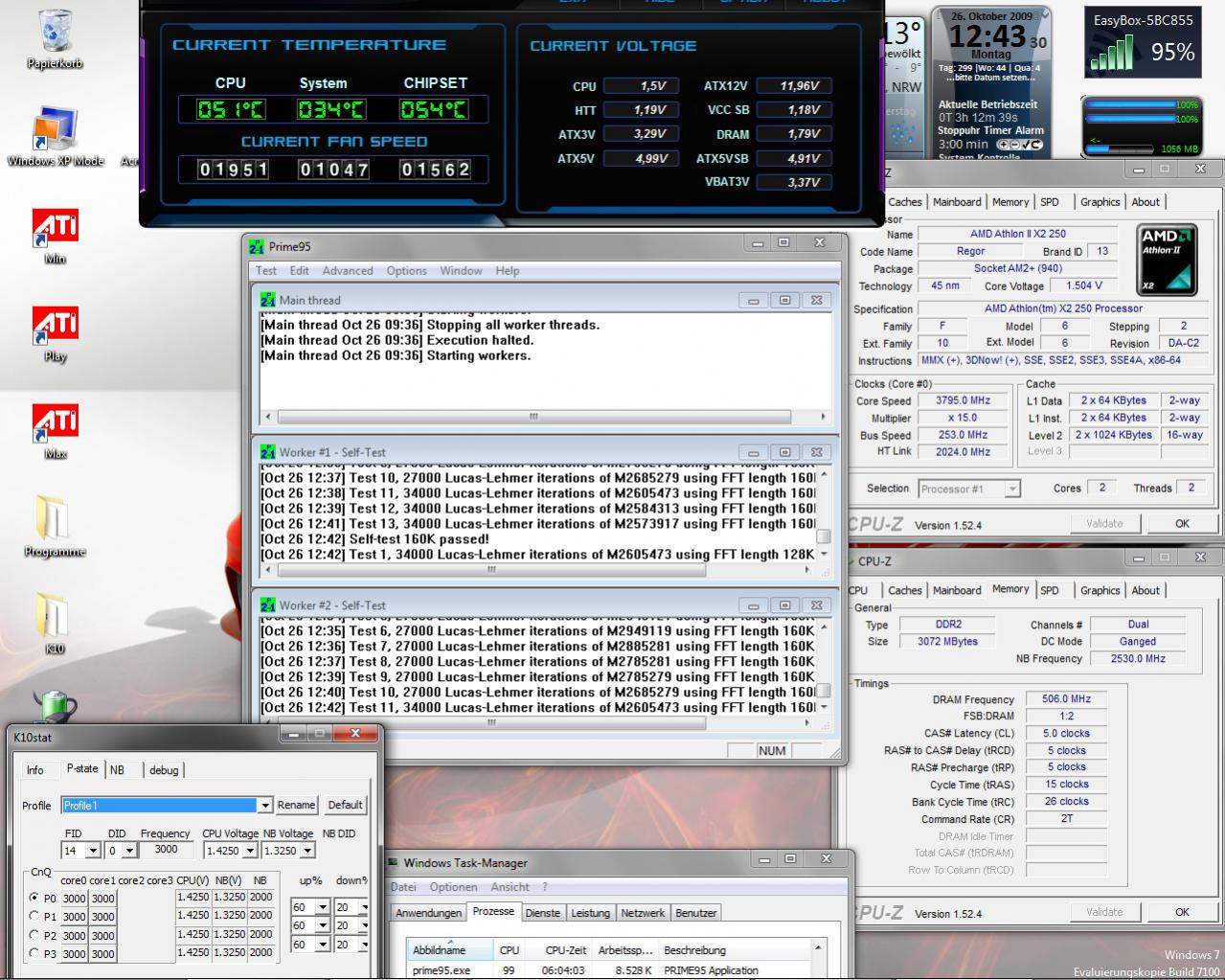Viewport: 1225px width, 980px height.
Task: Click the timer checkmark icon in clock gadget
Action: point(1024,145)
